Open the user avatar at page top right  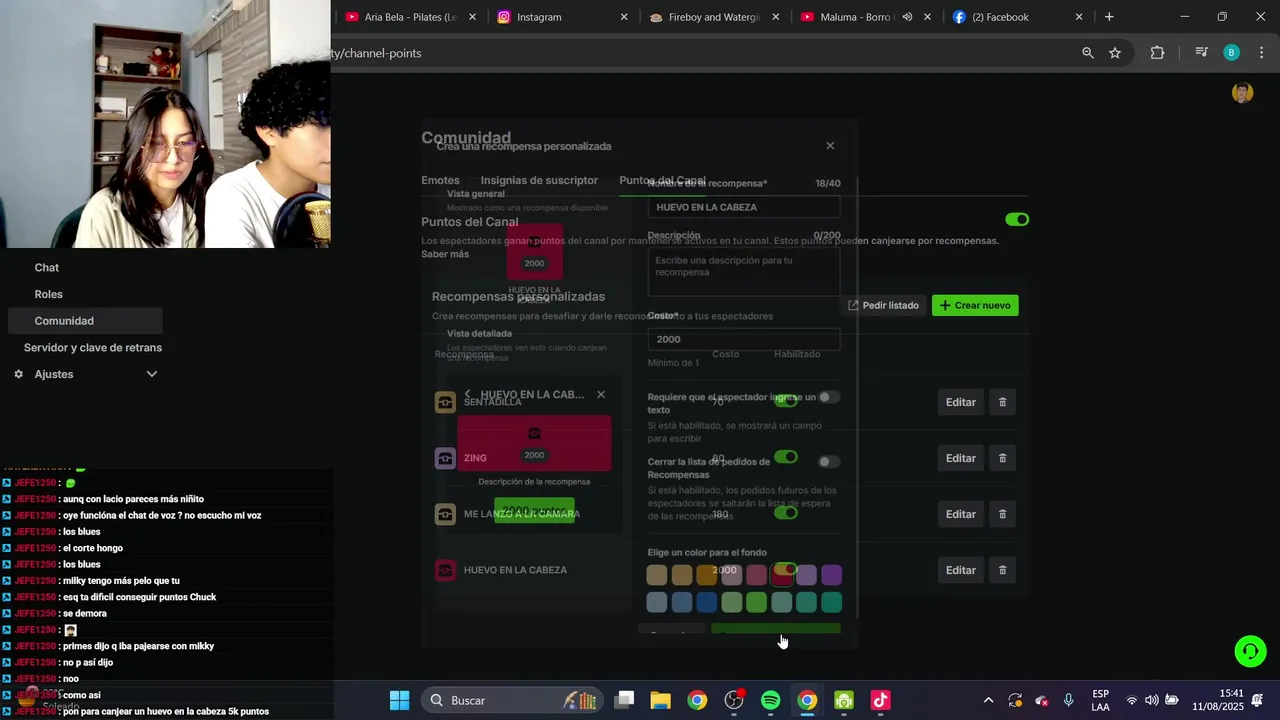click(1243, 93)
